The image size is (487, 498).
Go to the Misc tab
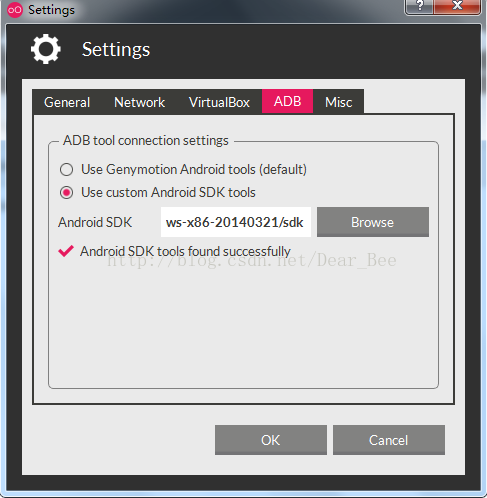(x=338, y=102)
